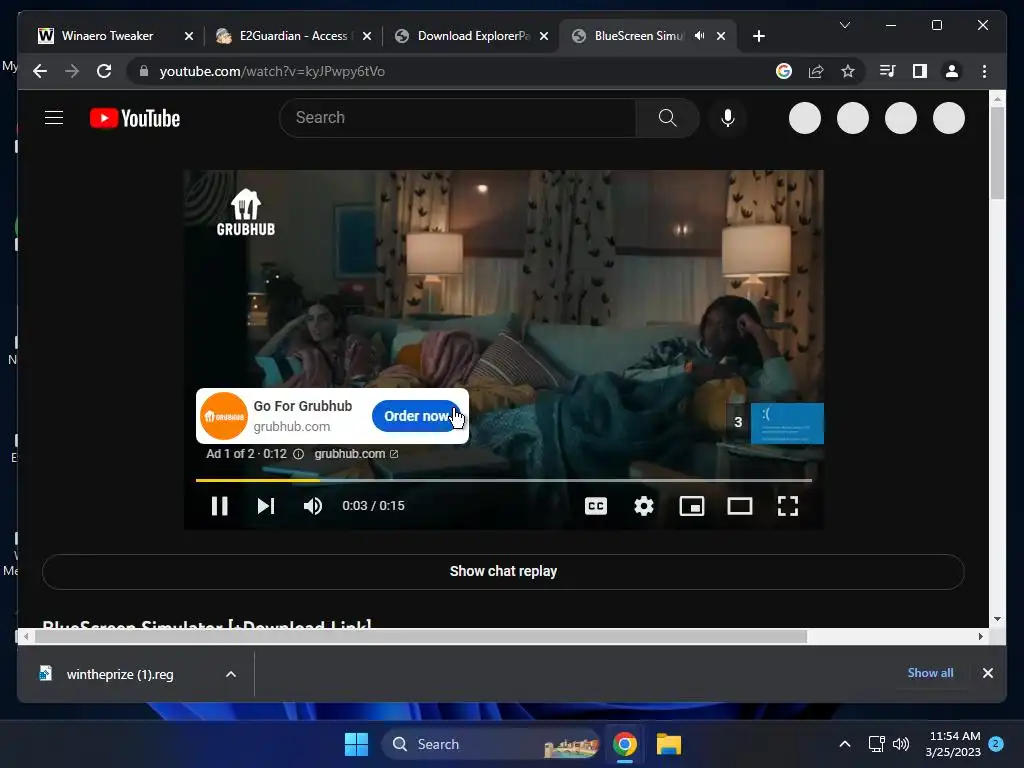Open File Explorer from the taskbar
The width and height of the screenshot is (1024, 768).
pos(669,744)
